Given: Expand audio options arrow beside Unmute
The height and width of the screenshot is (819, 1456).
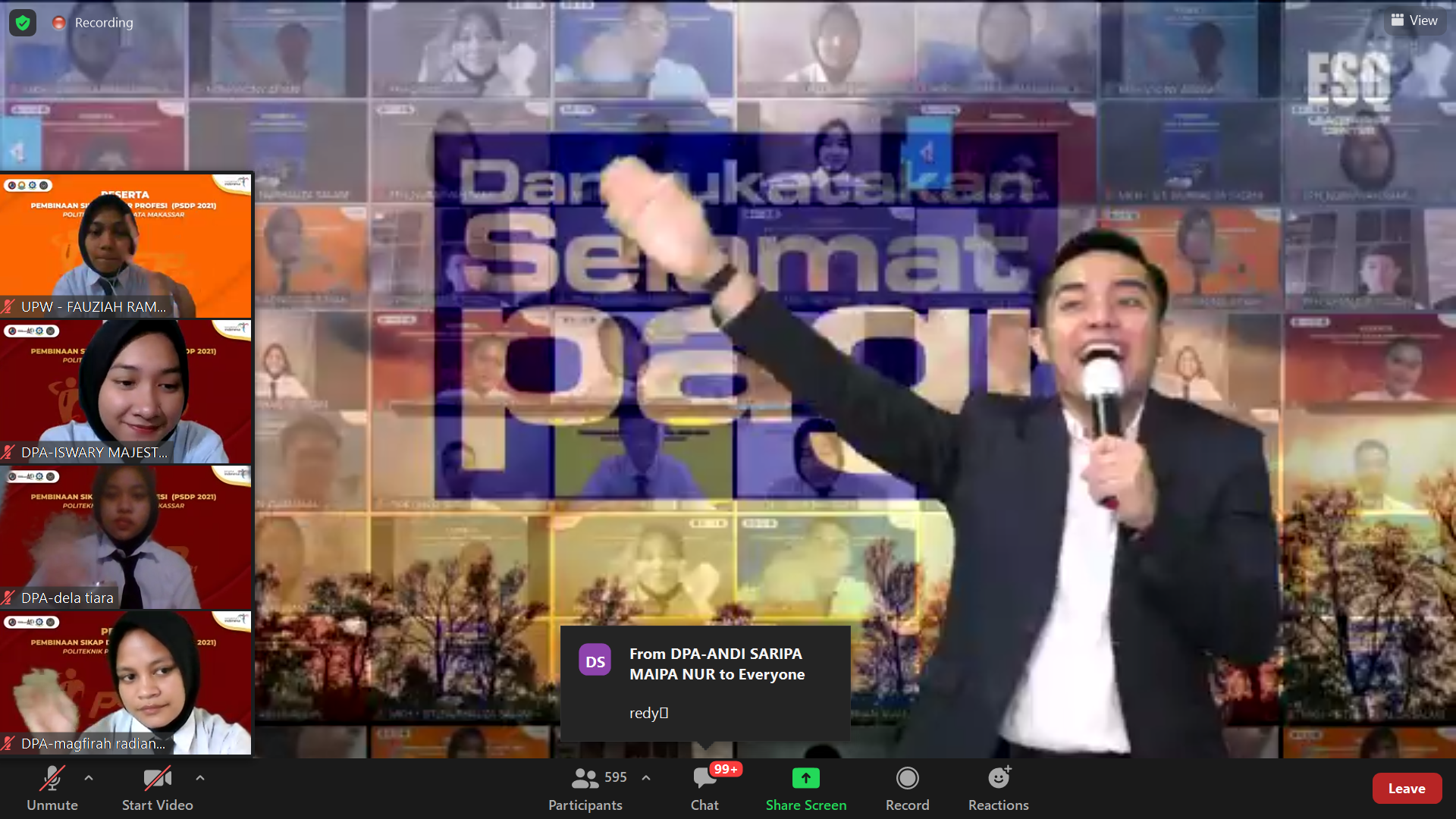Looking at the screenshot, I should (89, 777).
